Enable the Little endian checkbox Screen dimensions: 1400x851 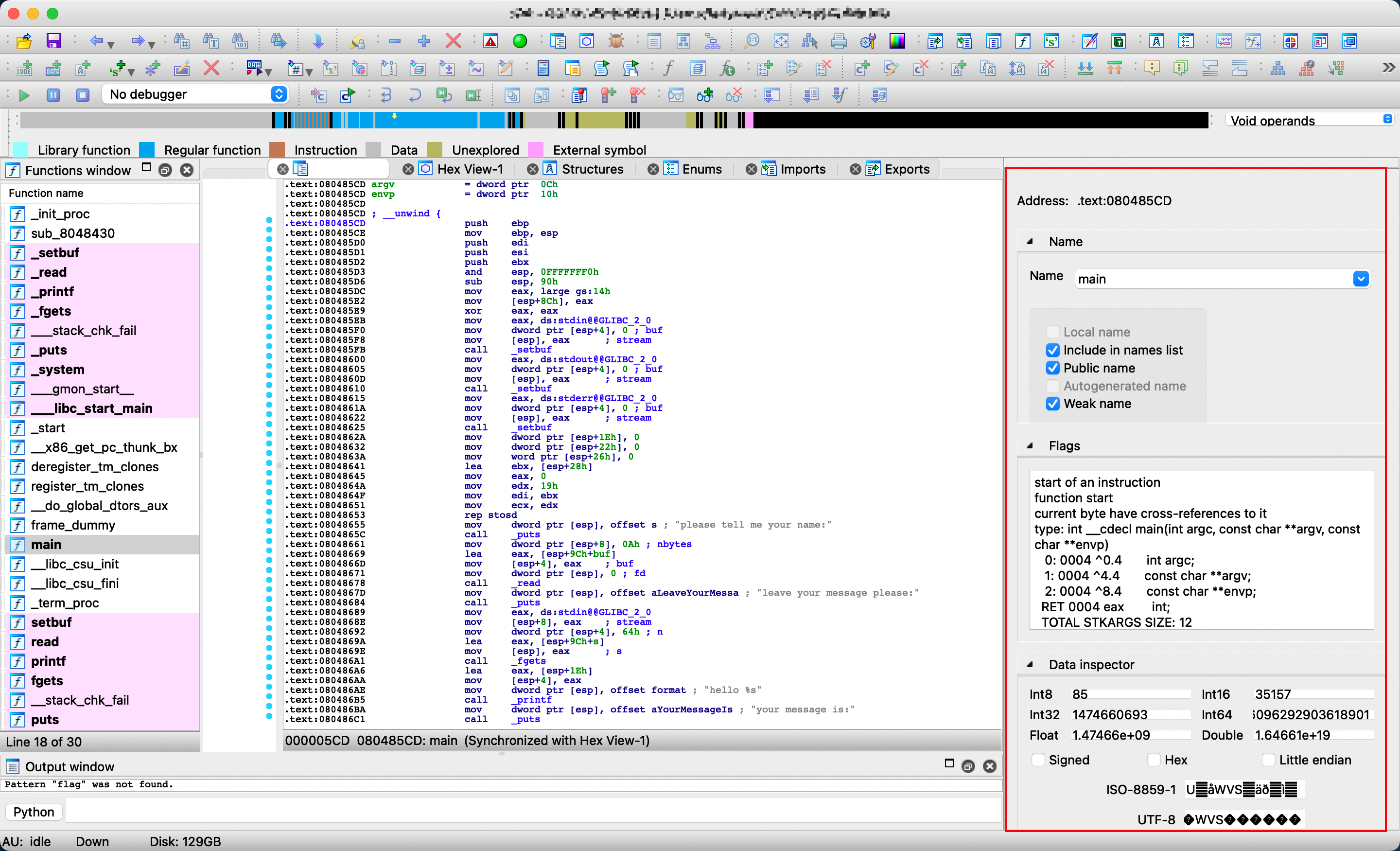(x=1268, y=760)
